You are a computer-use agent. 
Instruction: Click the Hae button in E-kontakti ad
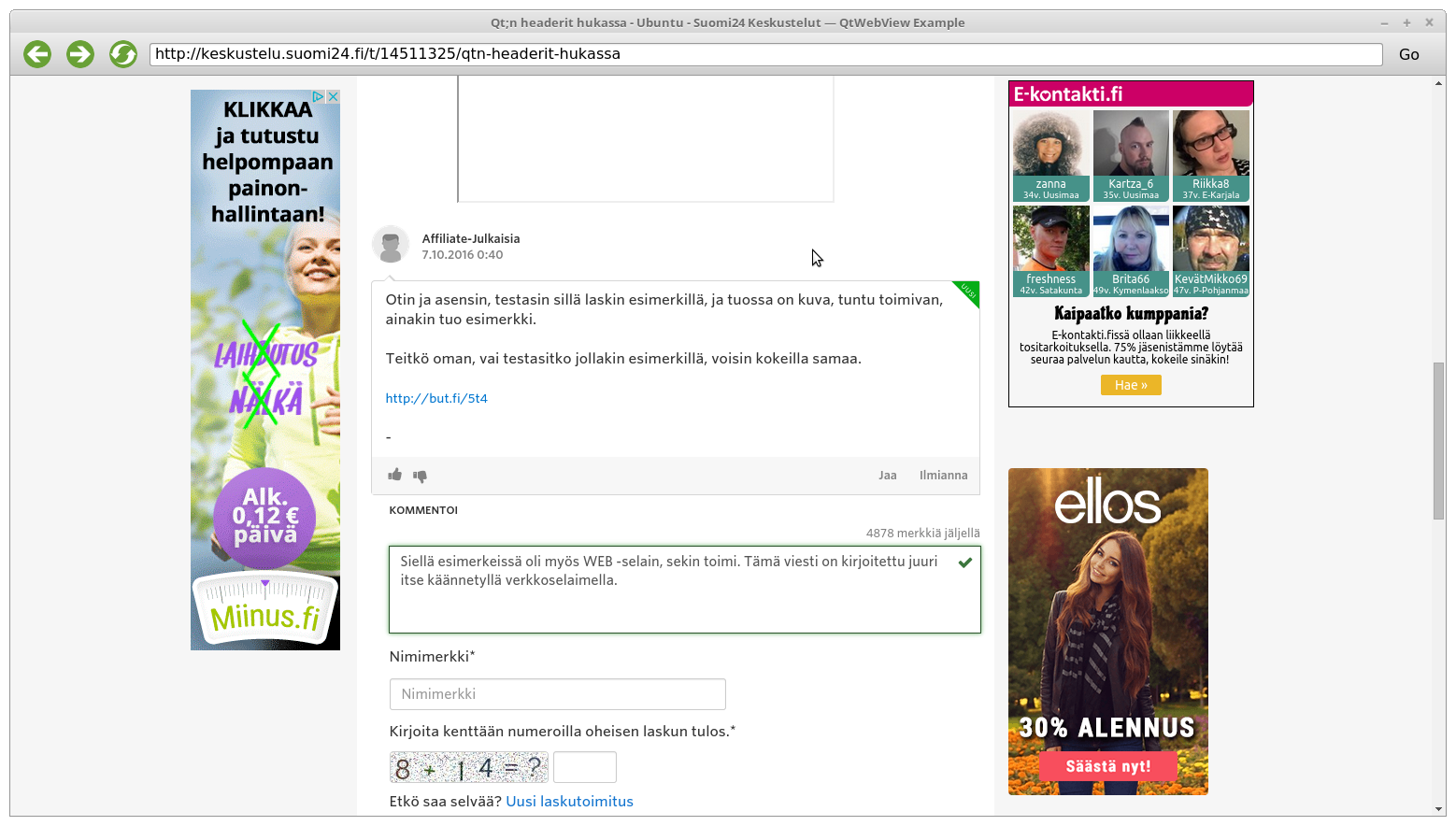tap(1131, 385)
